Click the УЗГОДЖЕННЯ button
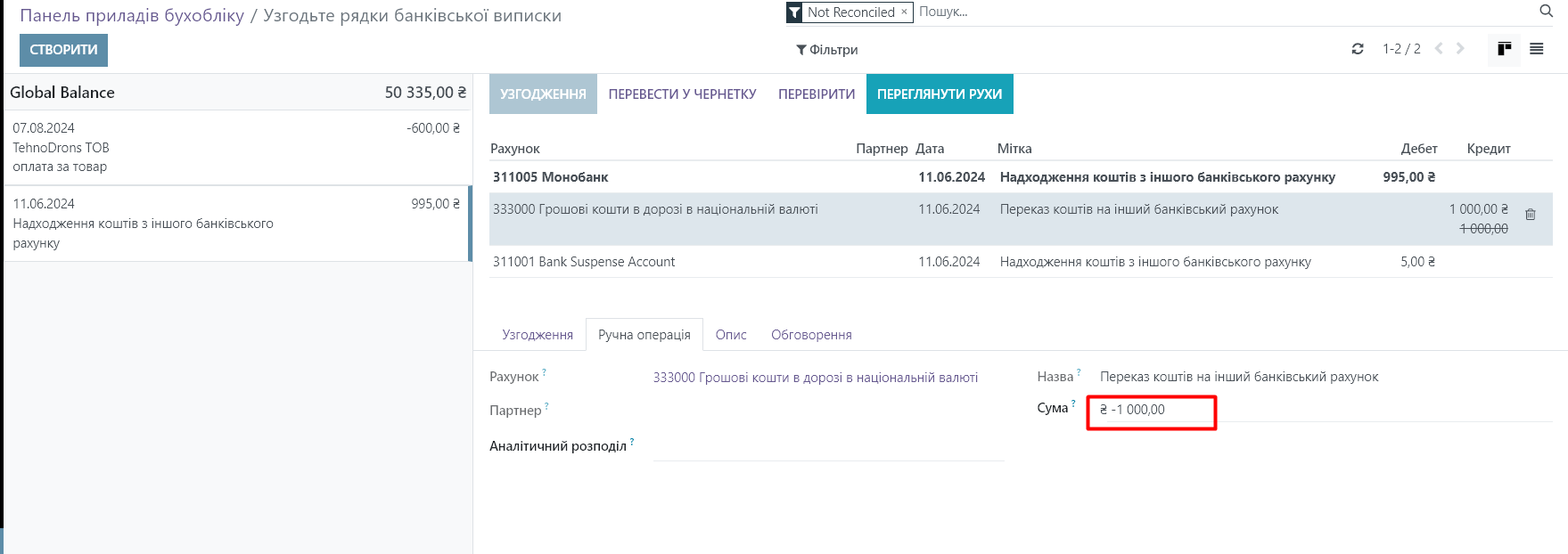Viewport: 1568px width, 554px height. [x=543, y=94]
